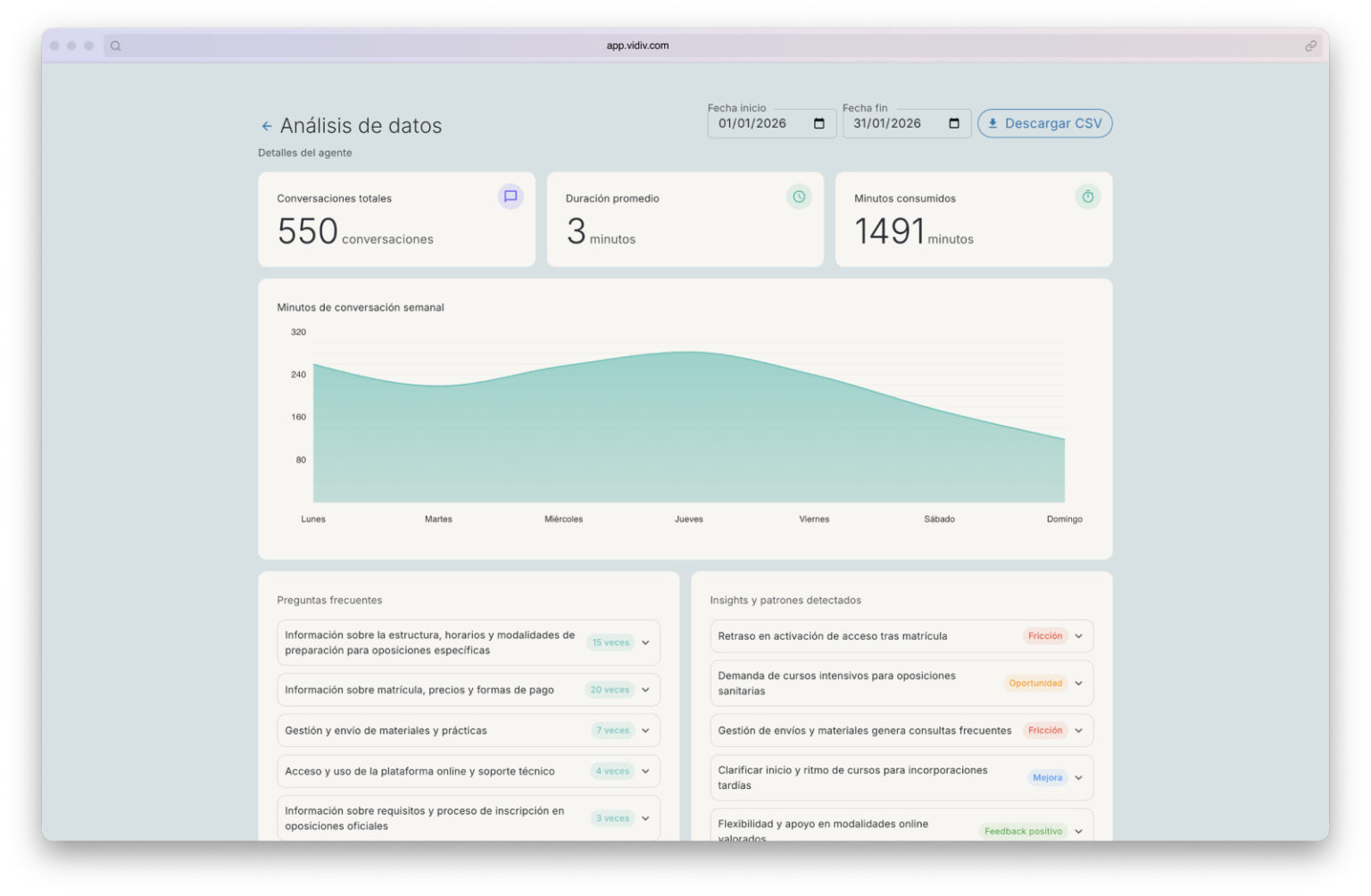
Task: Expand the Retraso en activación de acceso insight
Action: pyautogui.click(x=1078, y=635)
